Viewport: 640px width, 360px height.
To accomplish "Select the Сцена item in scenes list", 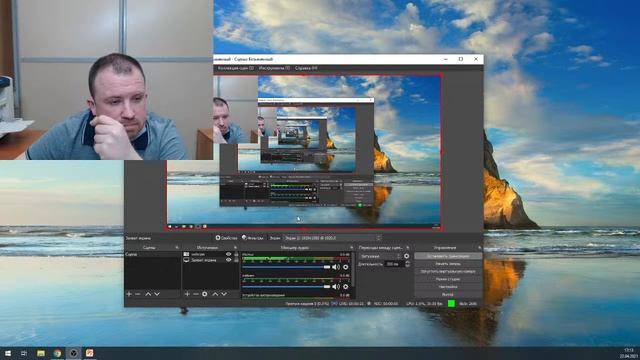I will 152,254.
